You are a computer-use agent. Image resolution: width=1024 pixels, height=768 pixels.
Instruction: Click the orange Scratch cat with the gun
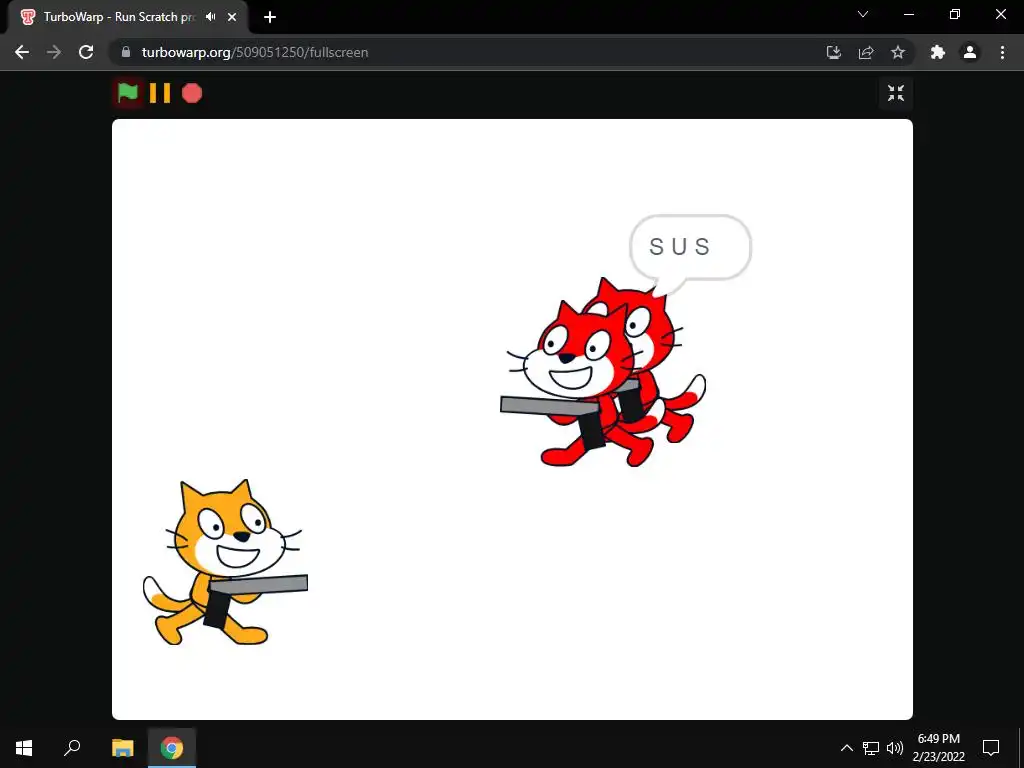tap(225, 562)
